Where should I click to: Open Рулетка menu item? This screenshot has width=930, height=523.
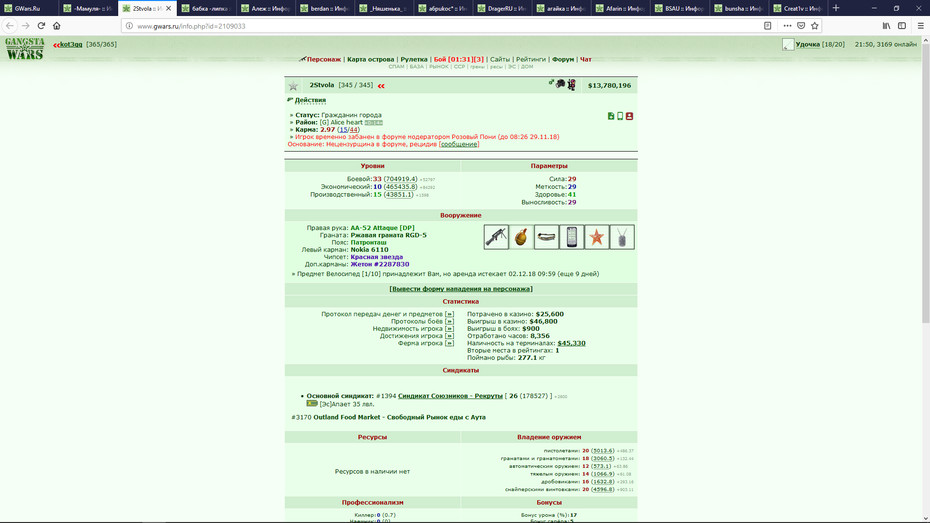point(414,59)
